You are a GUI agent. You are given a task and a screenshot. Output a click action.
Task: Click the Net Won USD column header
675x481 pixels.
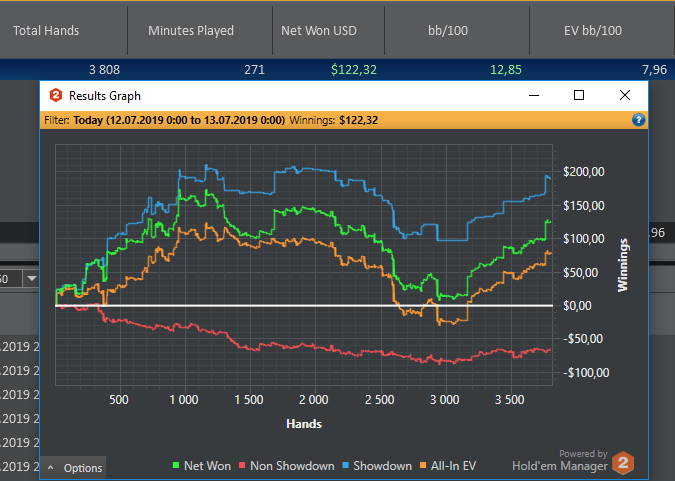pos(320,30)
